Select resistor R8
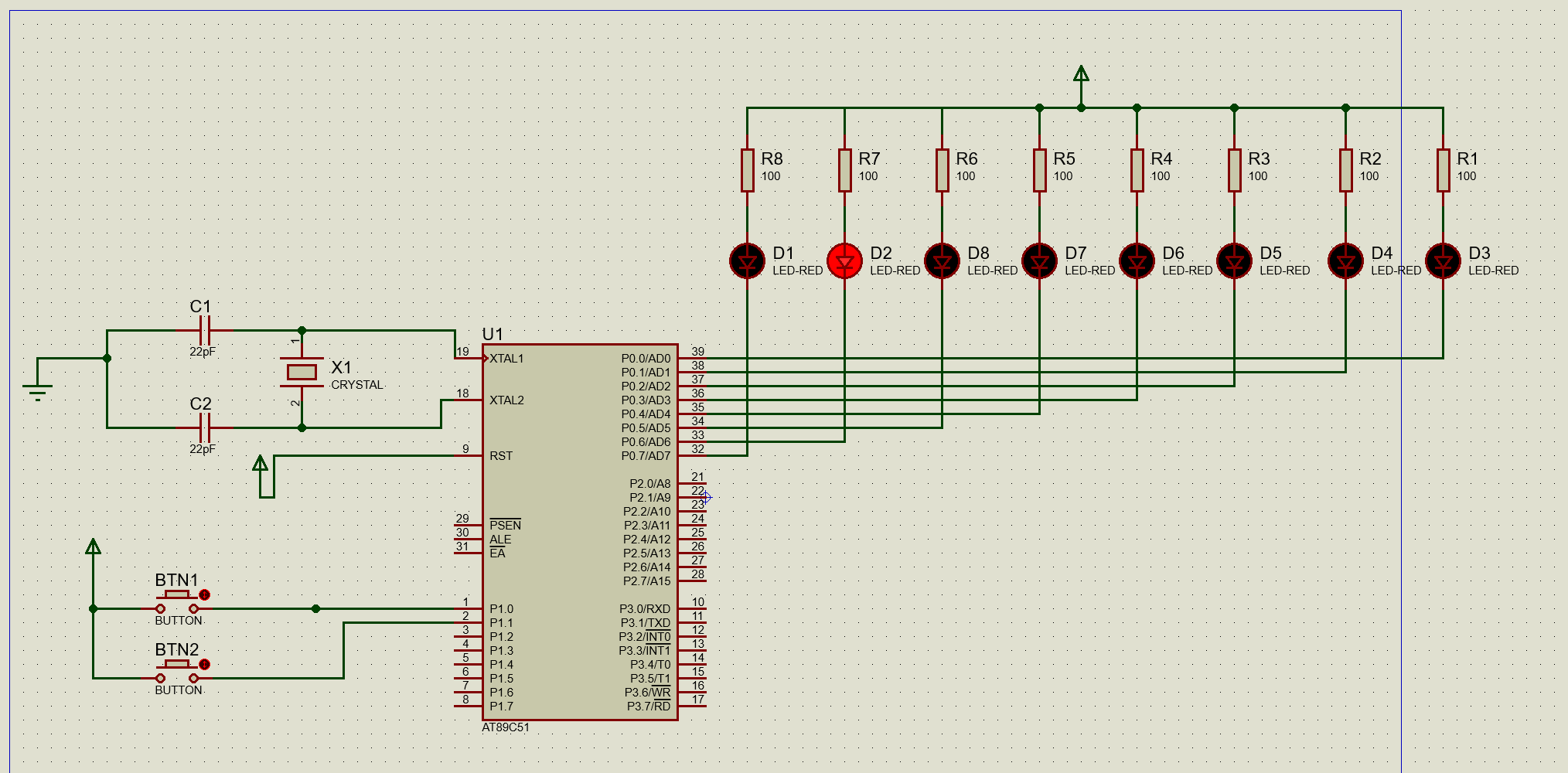 click(747, 170)
